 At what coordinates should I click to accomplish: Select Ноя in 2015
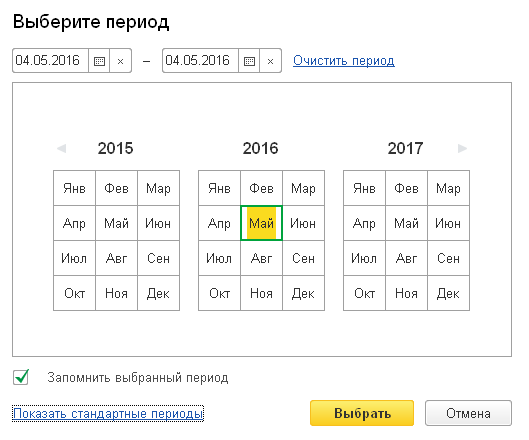(116, 293)
